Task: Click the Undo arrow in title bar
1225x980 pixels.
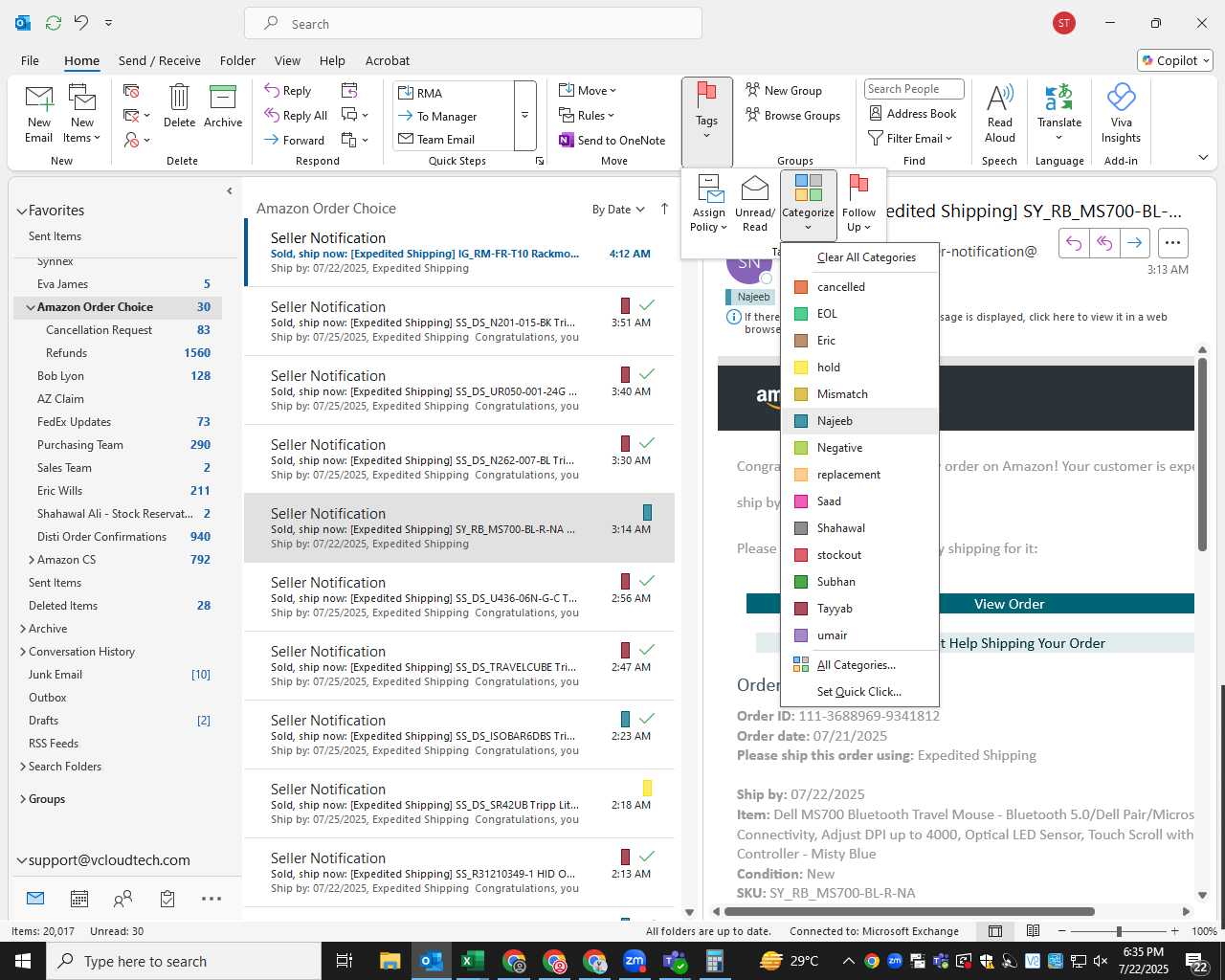Action: 81,22
